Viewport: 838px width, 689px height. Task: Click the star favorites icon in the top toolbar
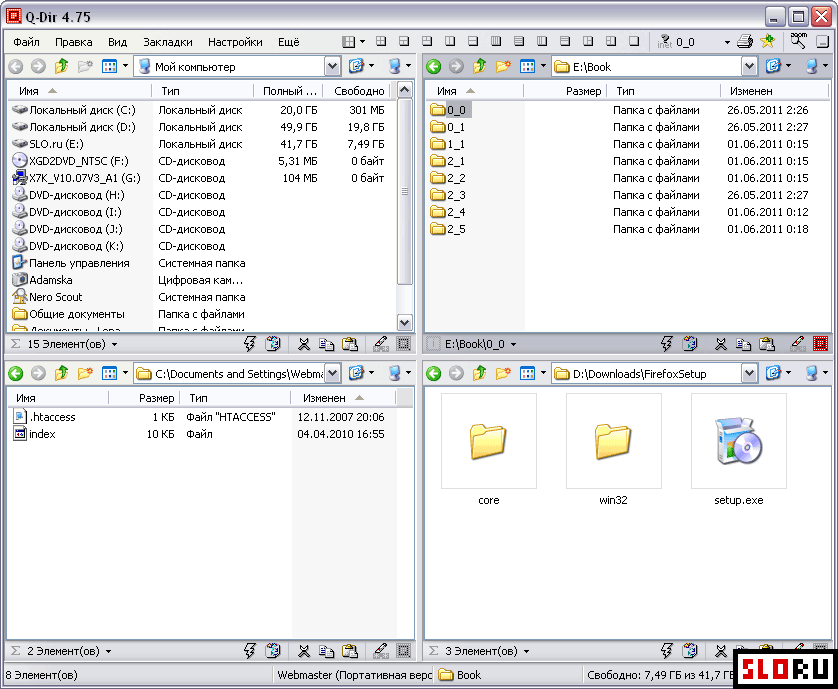pos(767,41)
